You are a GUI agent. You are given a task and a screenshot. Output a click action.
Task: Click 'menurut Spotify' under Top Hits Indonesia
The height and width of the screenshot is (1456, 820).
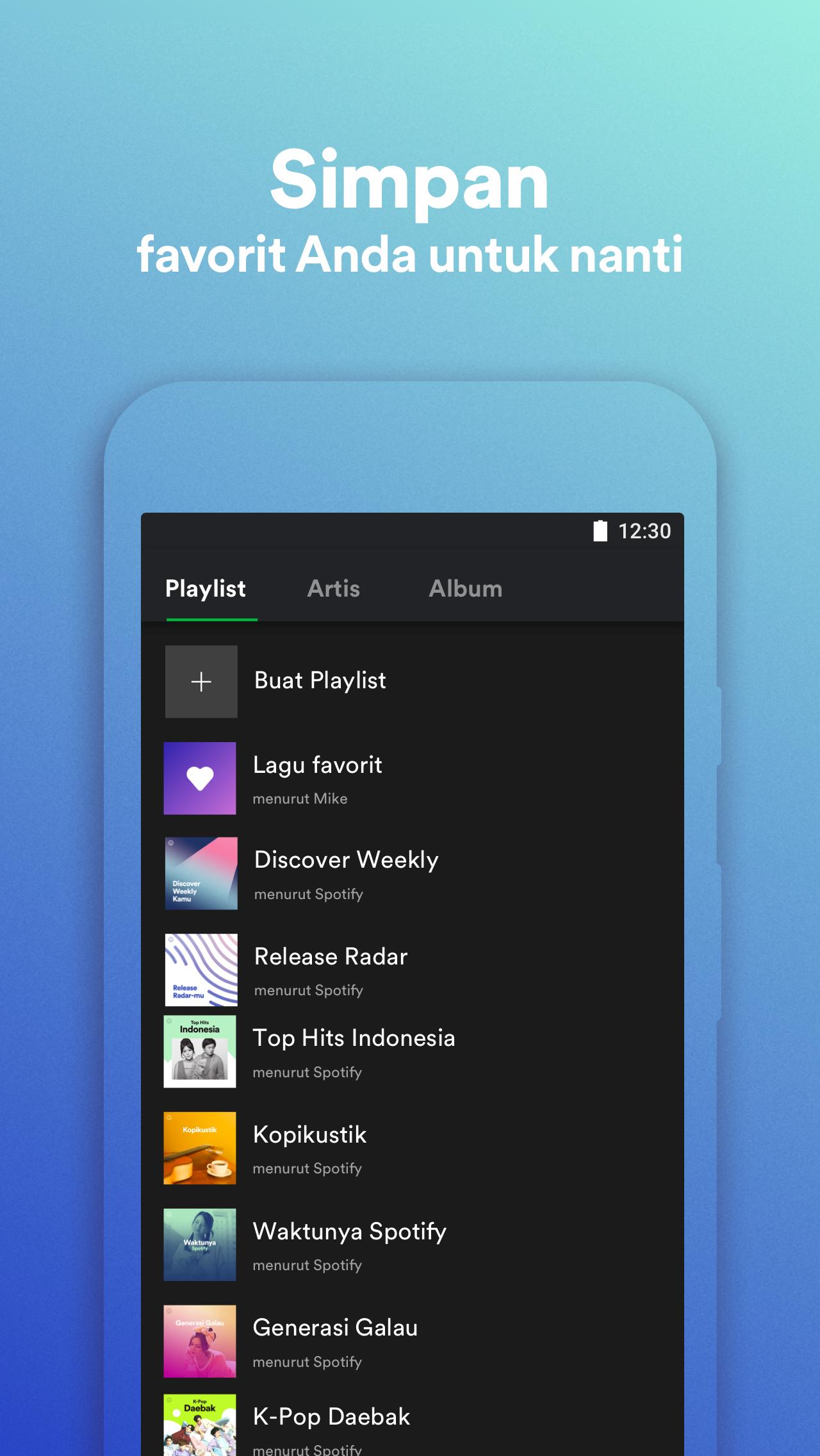307,1072
